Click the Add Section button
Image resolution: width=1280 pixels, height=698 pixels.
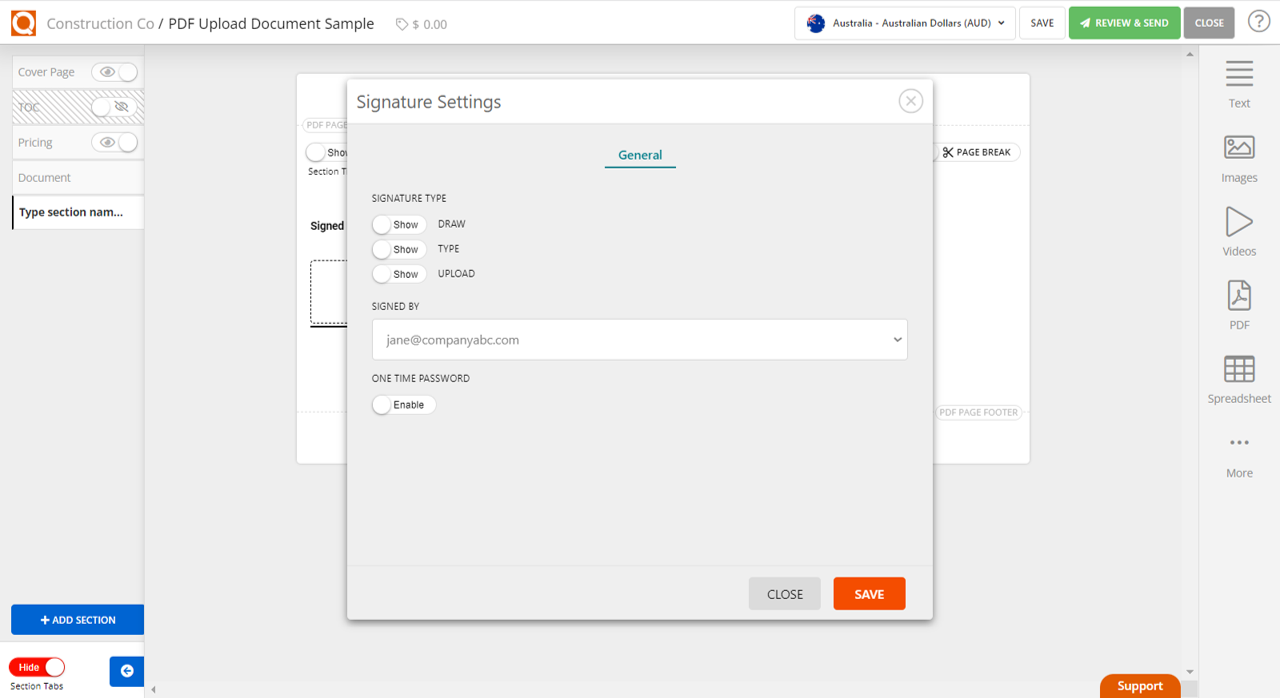tap(77, 619)
